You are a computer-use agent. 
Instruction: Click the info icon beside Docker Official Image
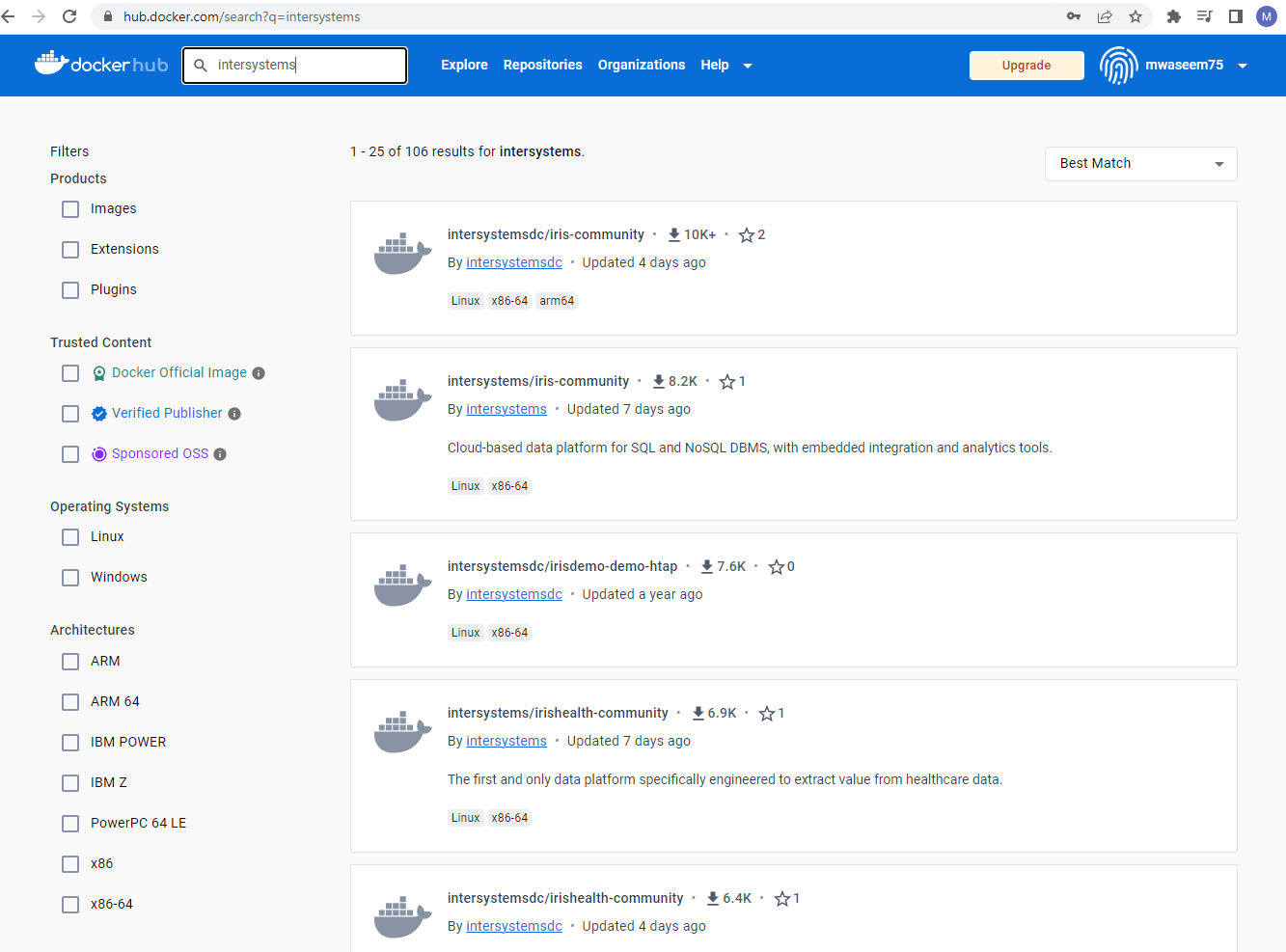point(259,373)
